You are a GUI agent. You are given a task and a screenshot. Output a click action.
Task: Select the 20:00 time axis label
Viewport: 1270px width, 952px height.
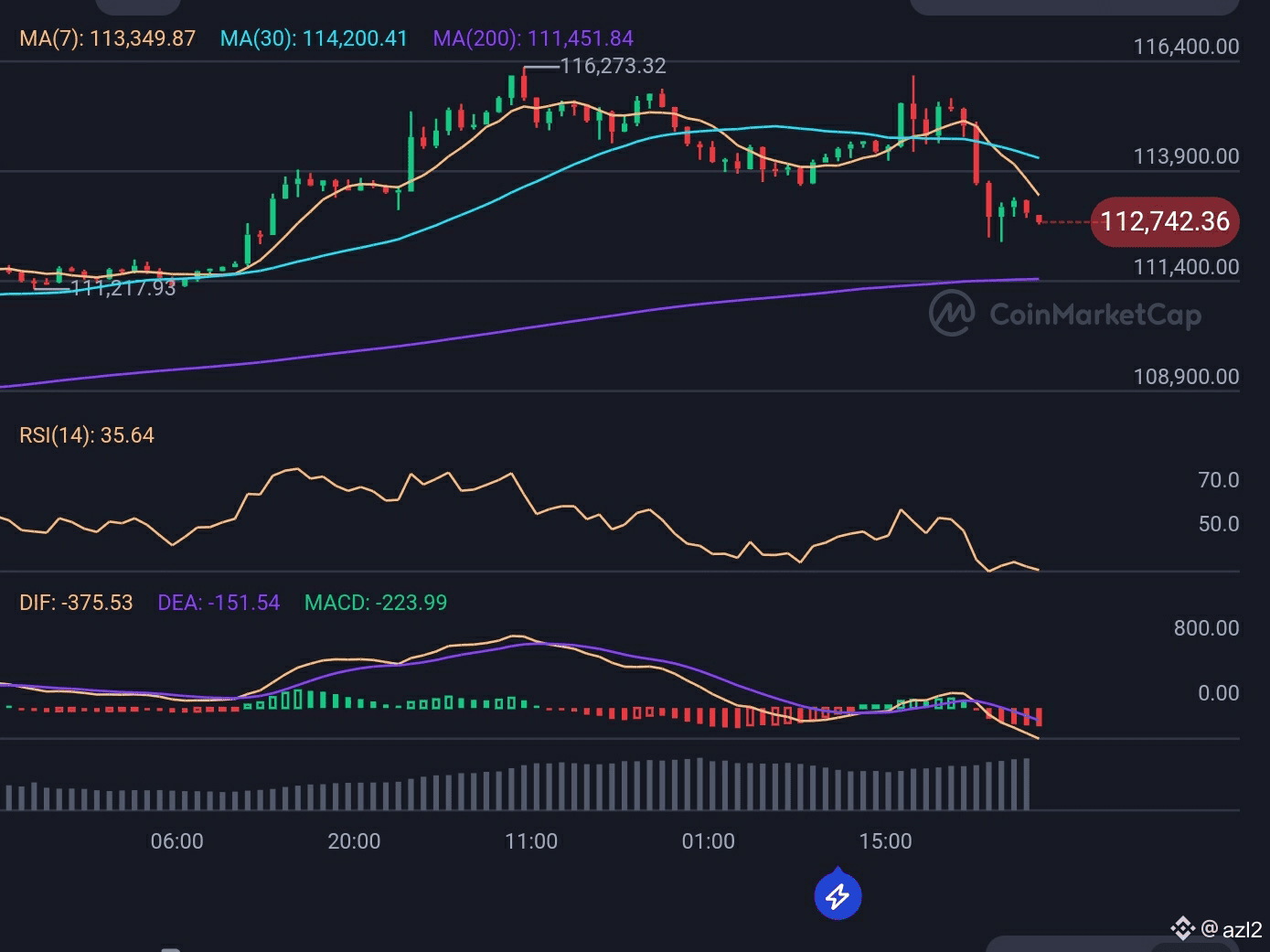tap(354, 841)
